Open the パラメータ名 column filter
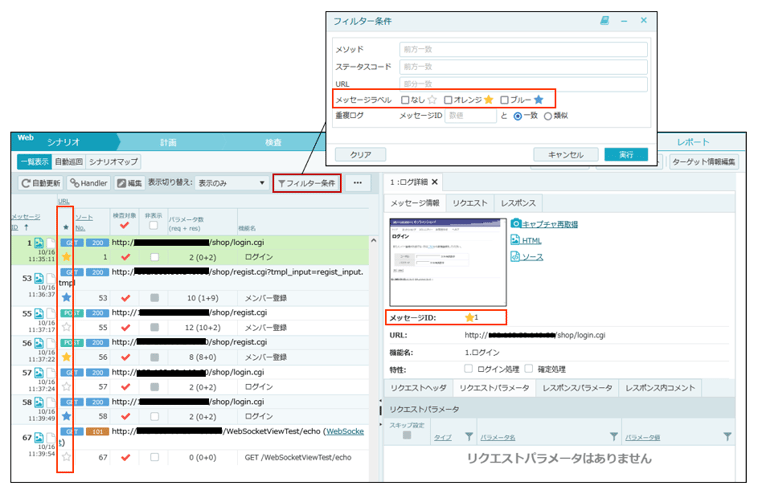Viewport: 758px width, 490px height. (614, 436)
